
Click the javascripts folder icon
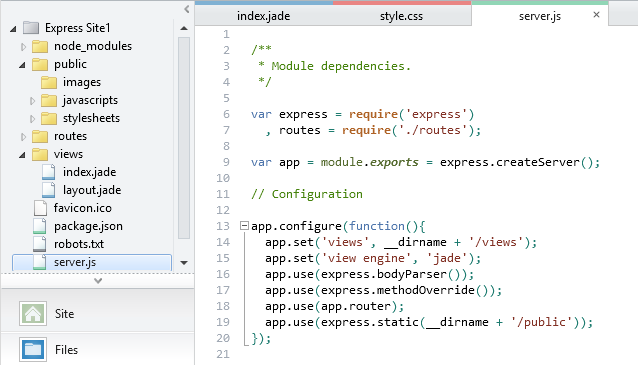click(x=49, y=100)
